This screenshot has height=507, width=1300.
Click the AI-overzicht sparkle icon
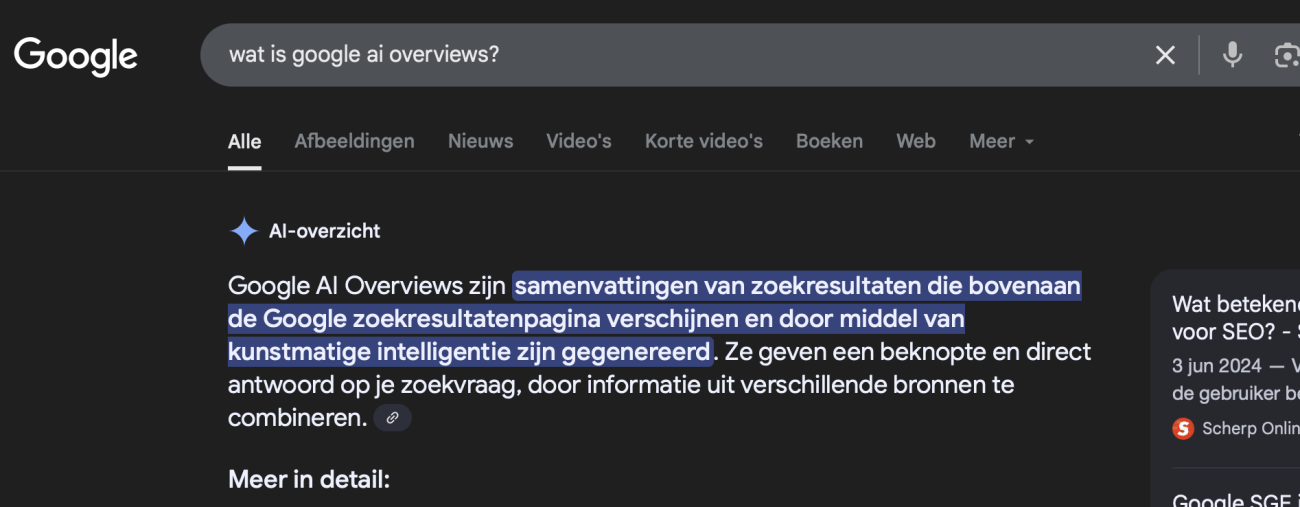[x=244, y=231]
